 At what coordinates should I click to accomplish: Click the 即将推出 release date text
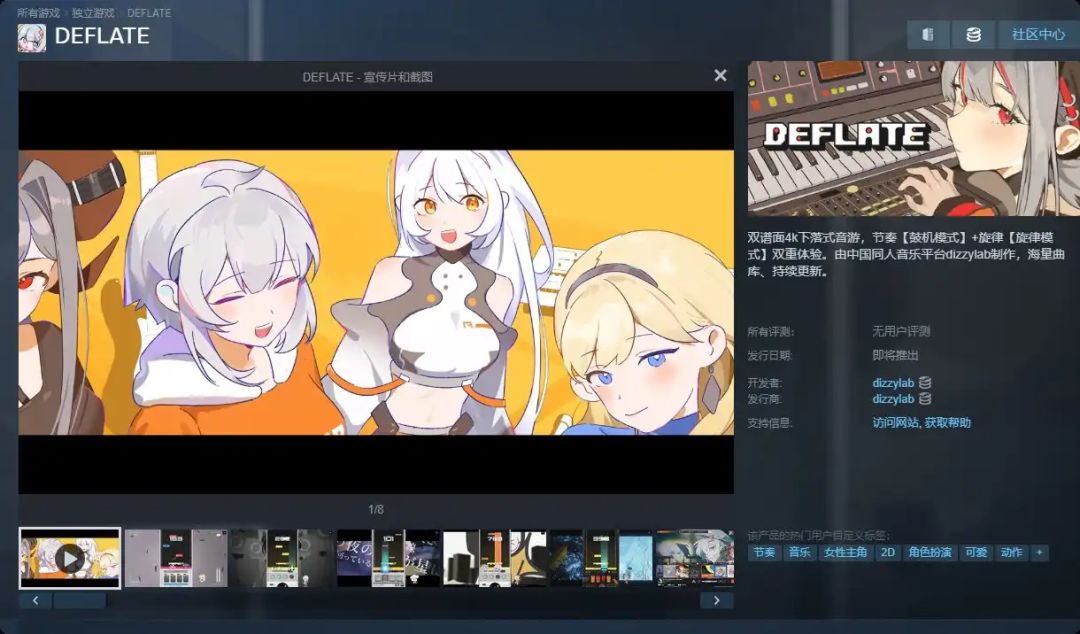coord(895,356)
